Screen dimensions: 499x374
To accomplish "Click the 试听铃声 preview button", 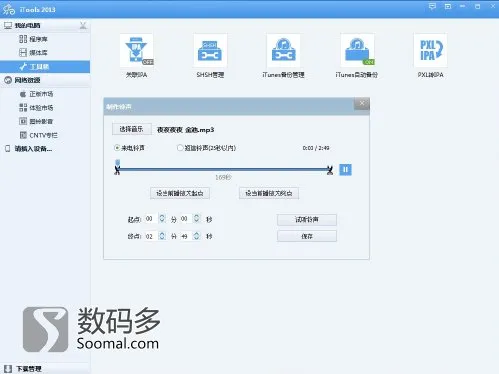I will tap(307, 220).
